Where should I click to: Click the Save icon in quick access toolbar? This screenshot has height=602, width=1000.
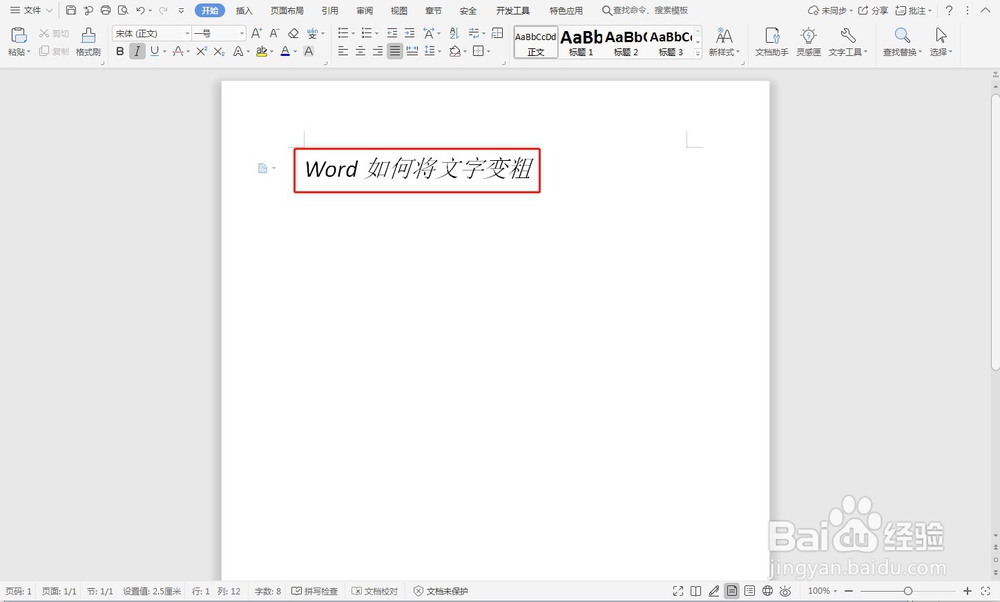pyautogui.click(x=71, y=10)
